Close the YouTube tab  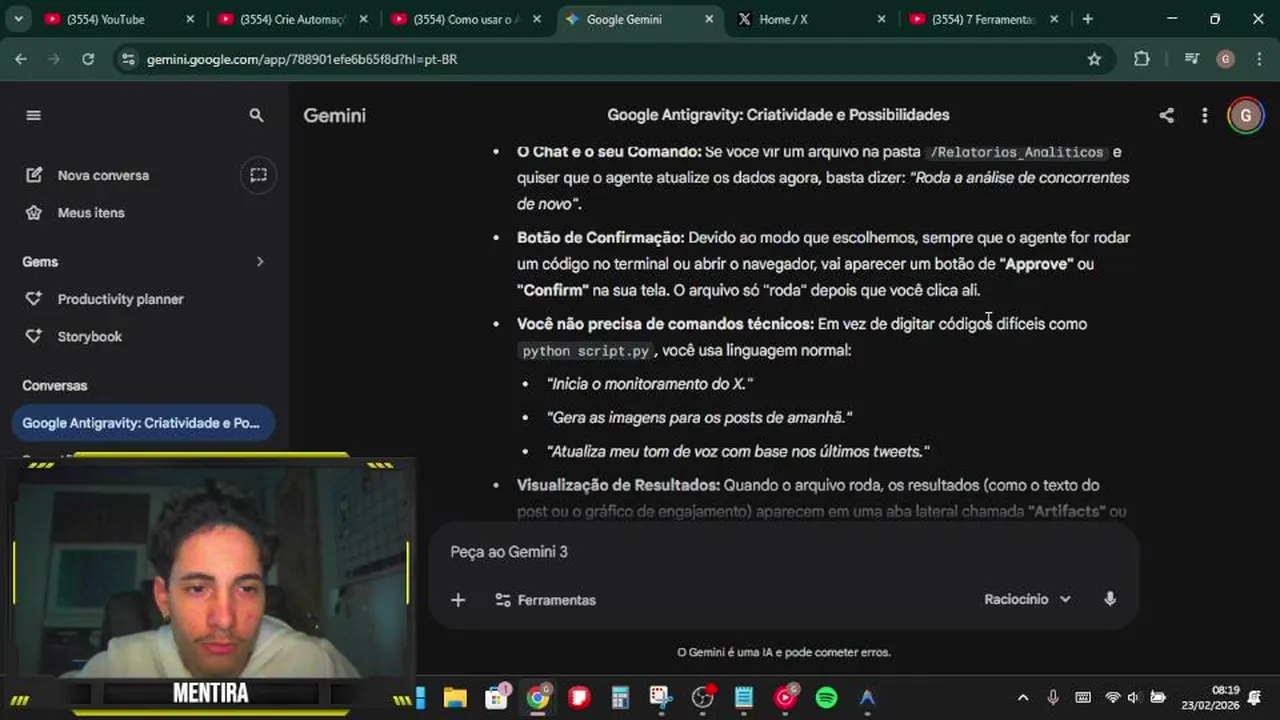tap(189, 19)
